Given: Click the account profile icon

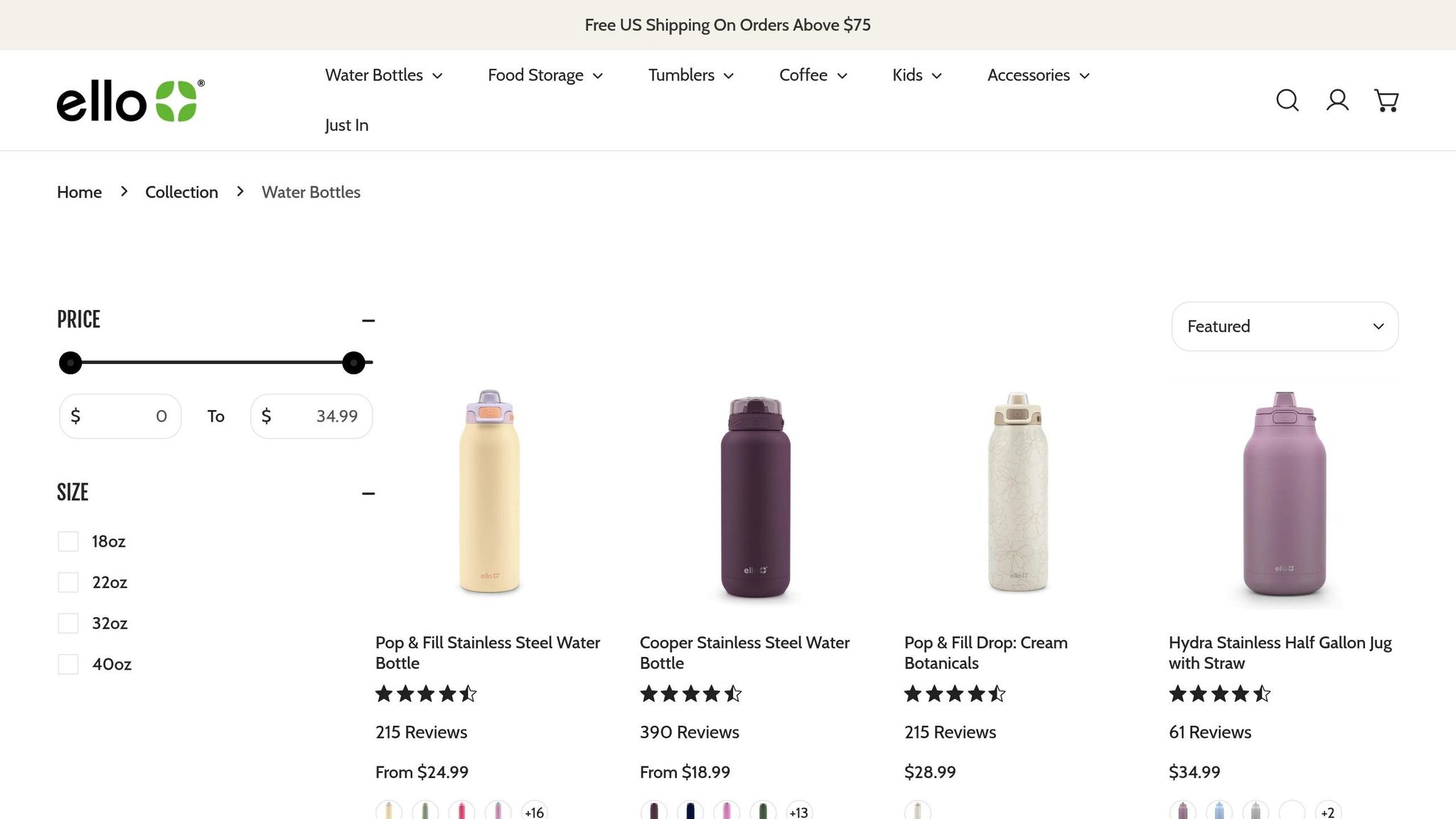Looking at the screenshot, I should coord(1337,100).
